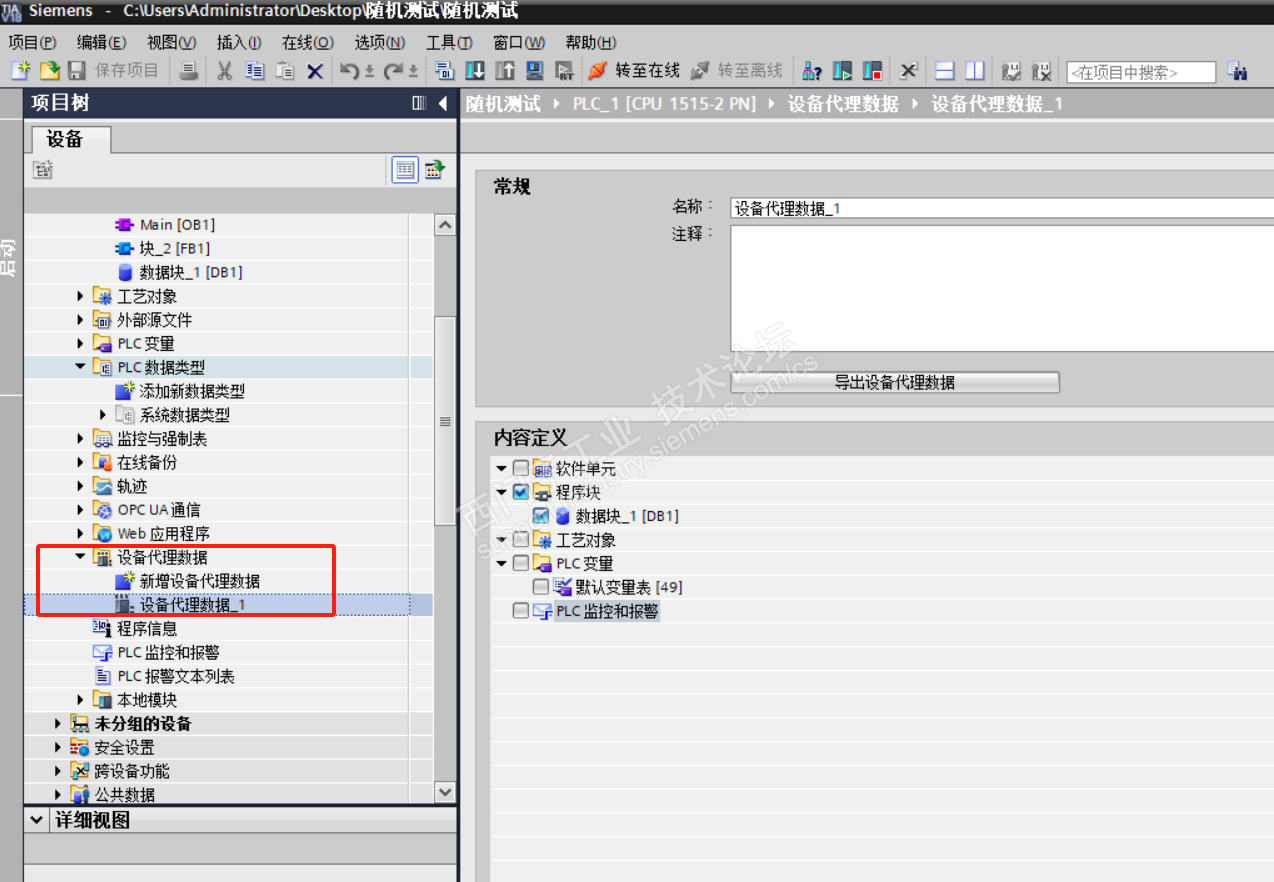Click the Print toolbar icon
This screenshot has width=1274, height=882.
[x=188, y=71]
